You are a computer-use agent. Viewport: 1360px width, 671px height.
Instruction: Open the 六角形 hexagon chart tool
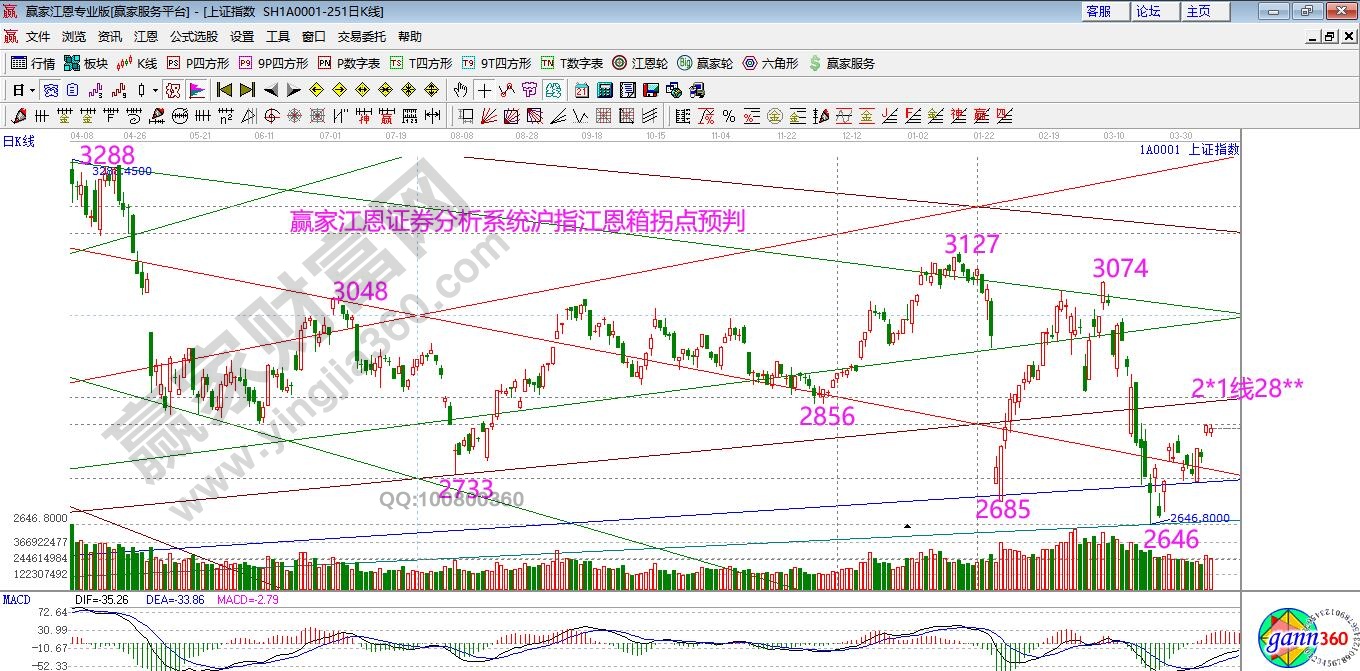coord(771,63)
